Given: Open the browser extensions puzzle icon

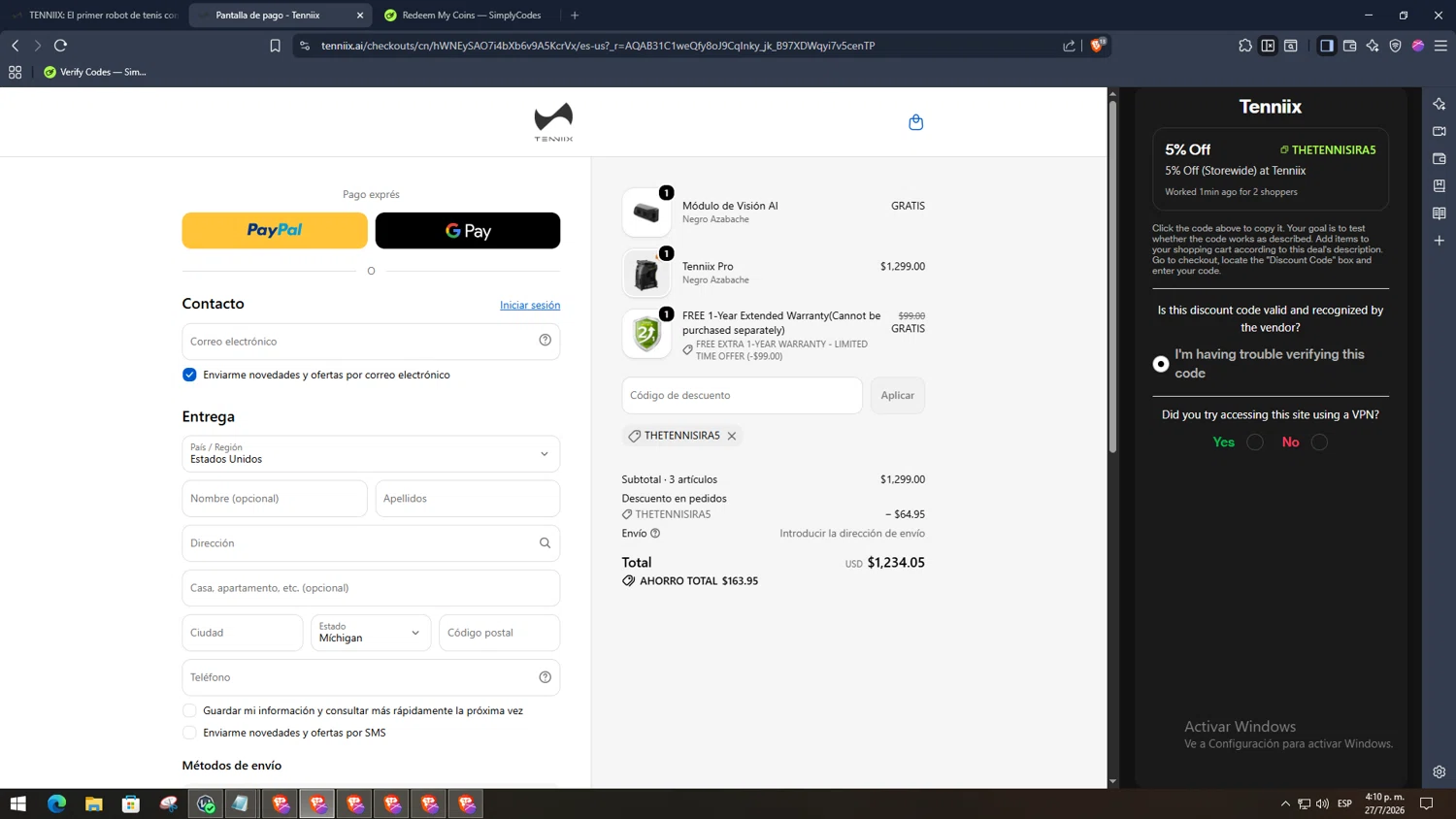Looking at the screenshot, I should [x=1245, y=46].
